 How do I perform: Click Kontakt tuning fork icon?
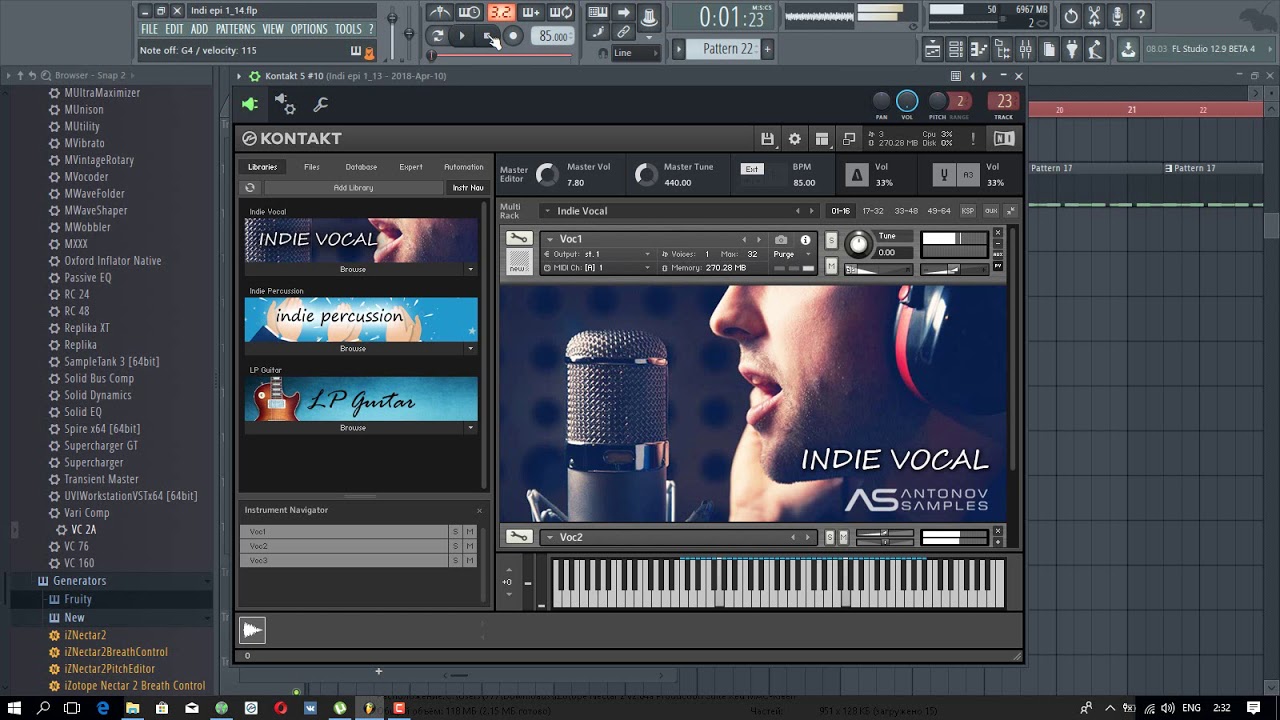943,175
